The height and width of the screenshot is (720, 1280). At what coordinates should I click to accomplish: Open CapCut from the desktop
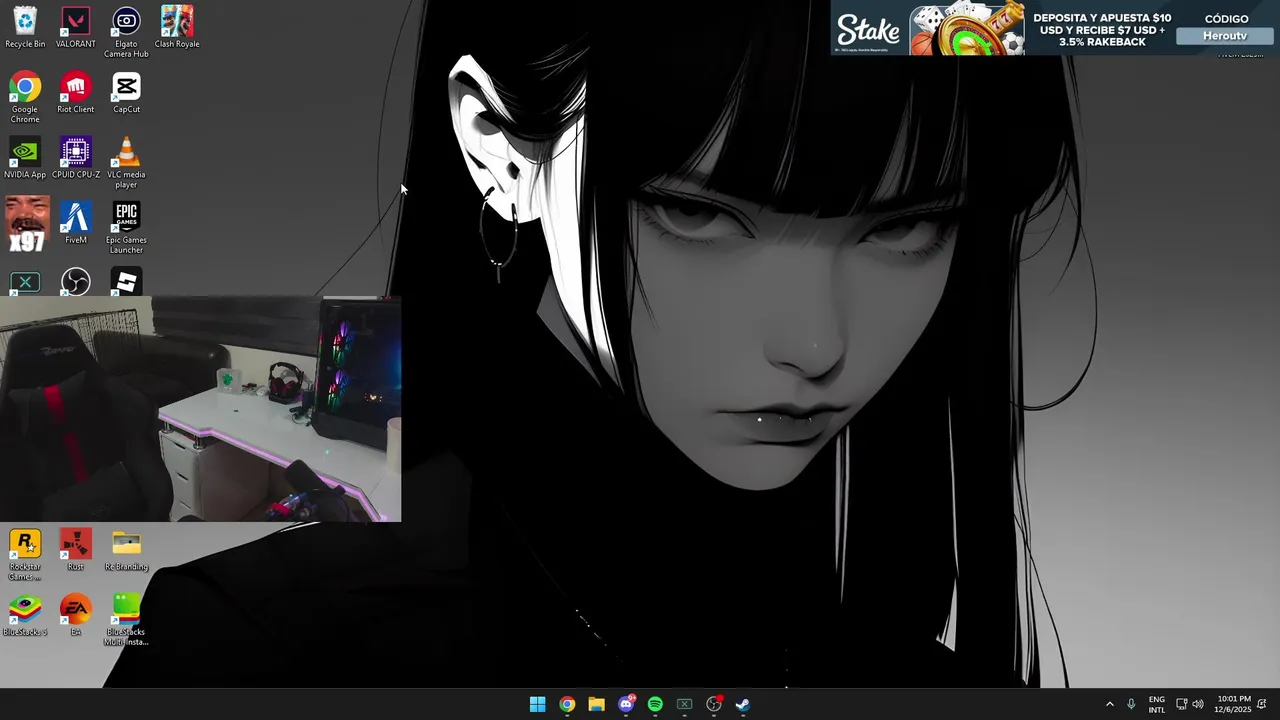click(126, 93)
